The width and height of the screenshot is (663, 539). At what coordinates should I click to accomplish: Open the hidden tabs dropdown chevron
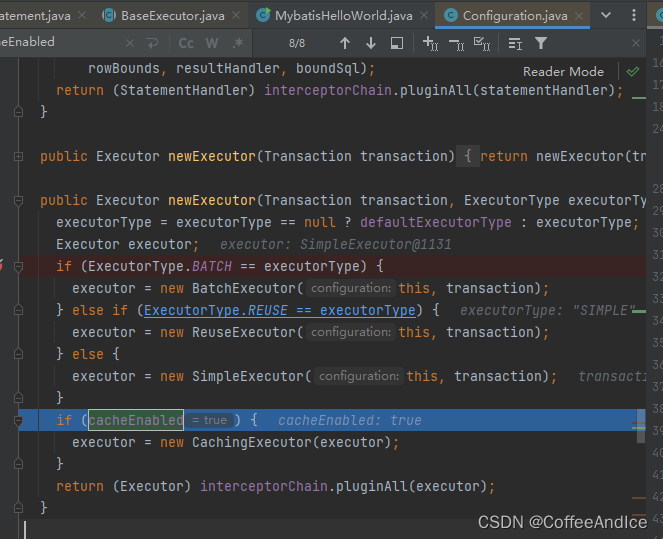(606, 15)
